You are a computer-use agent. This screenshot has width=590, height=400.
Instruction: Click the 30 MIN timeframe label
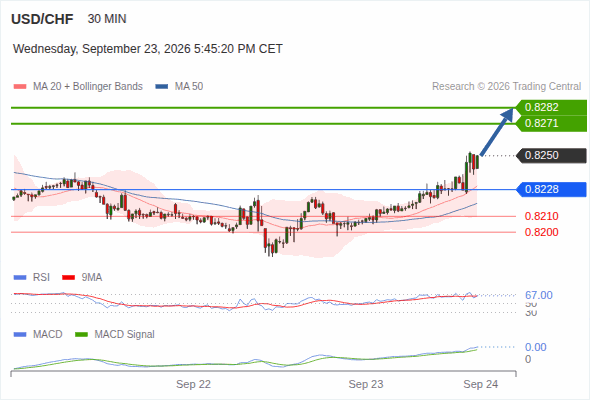point(107,19)
